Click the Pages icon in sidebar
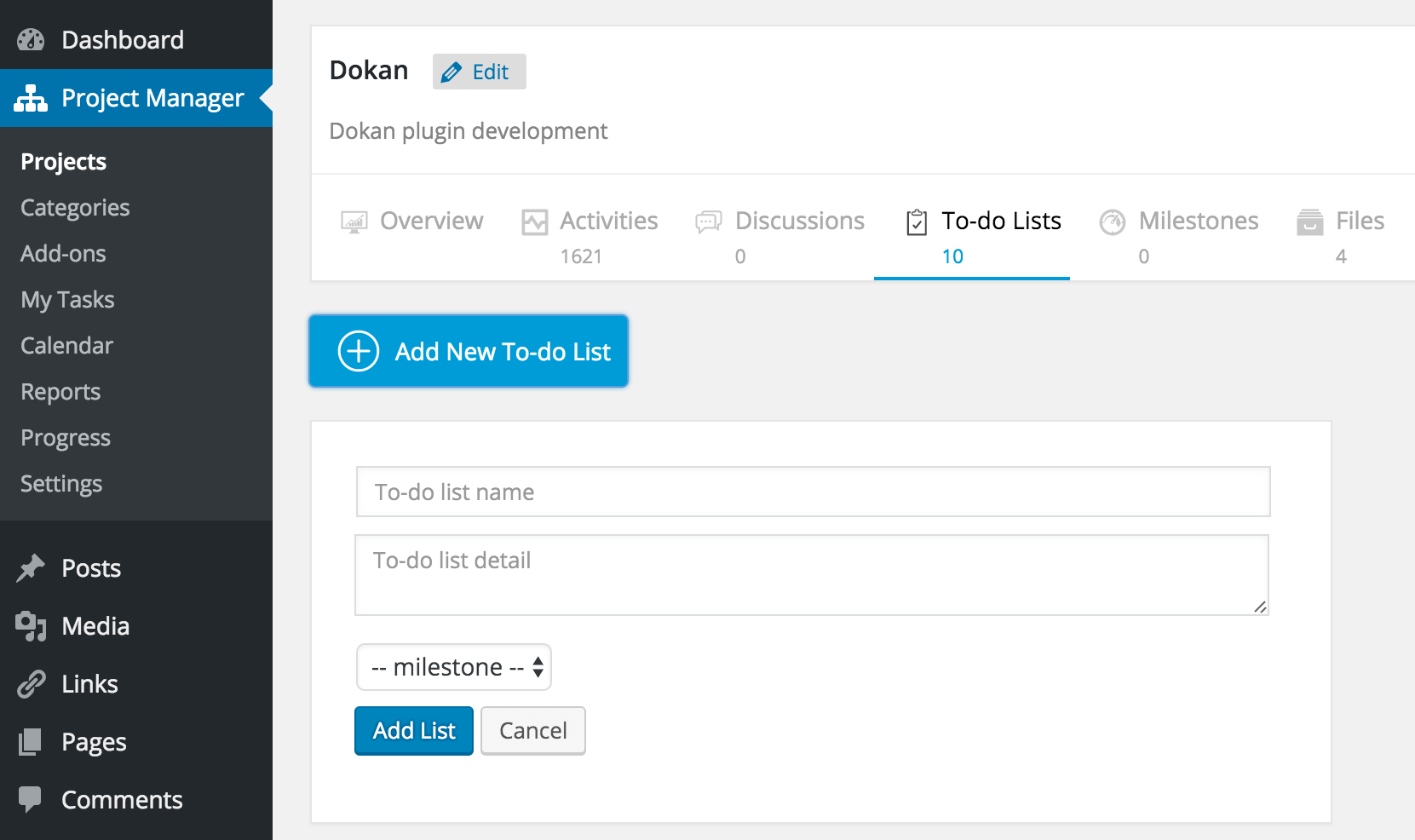Screen dimensions: 1415x840 click(x=31, y=742)
